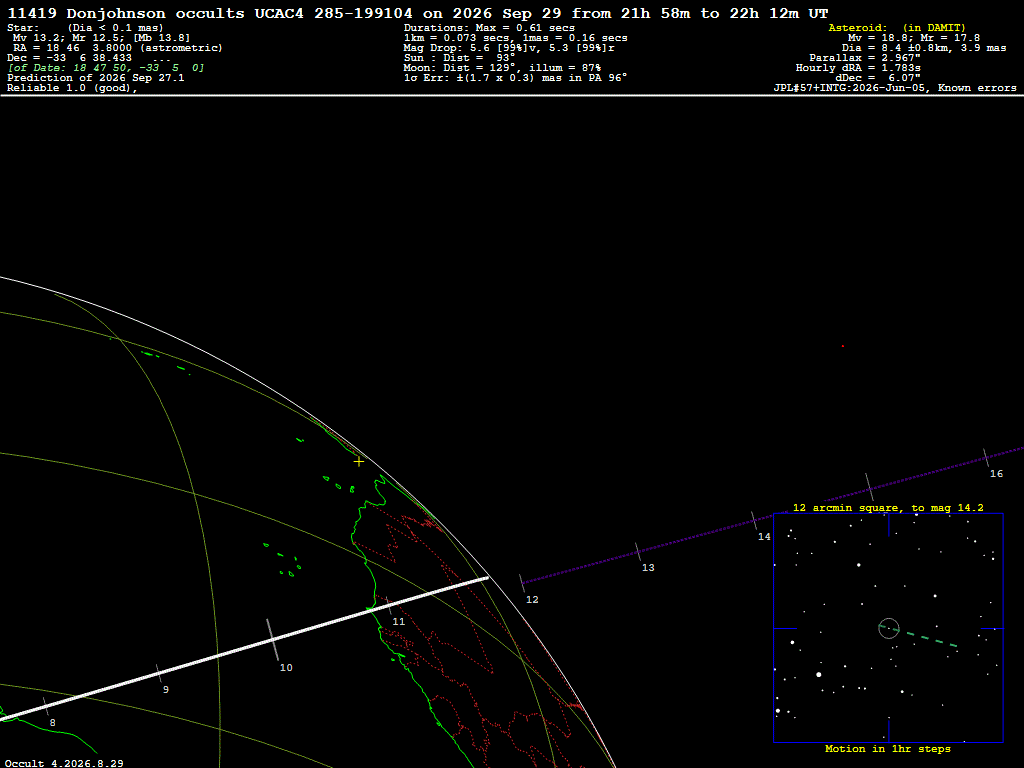Click time marker 12 on the path
The height and width of the screenshot is (768, 1024).
coord(532,600)
